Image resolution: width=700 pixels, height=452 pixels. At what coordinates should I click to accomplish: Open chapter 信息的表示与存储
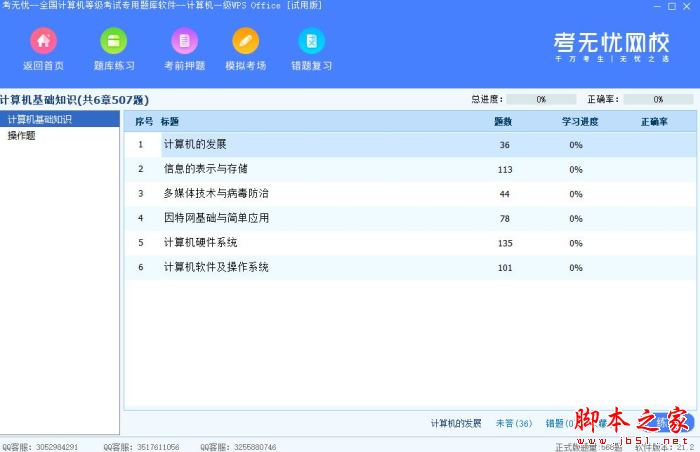click(x=205, y=169)
